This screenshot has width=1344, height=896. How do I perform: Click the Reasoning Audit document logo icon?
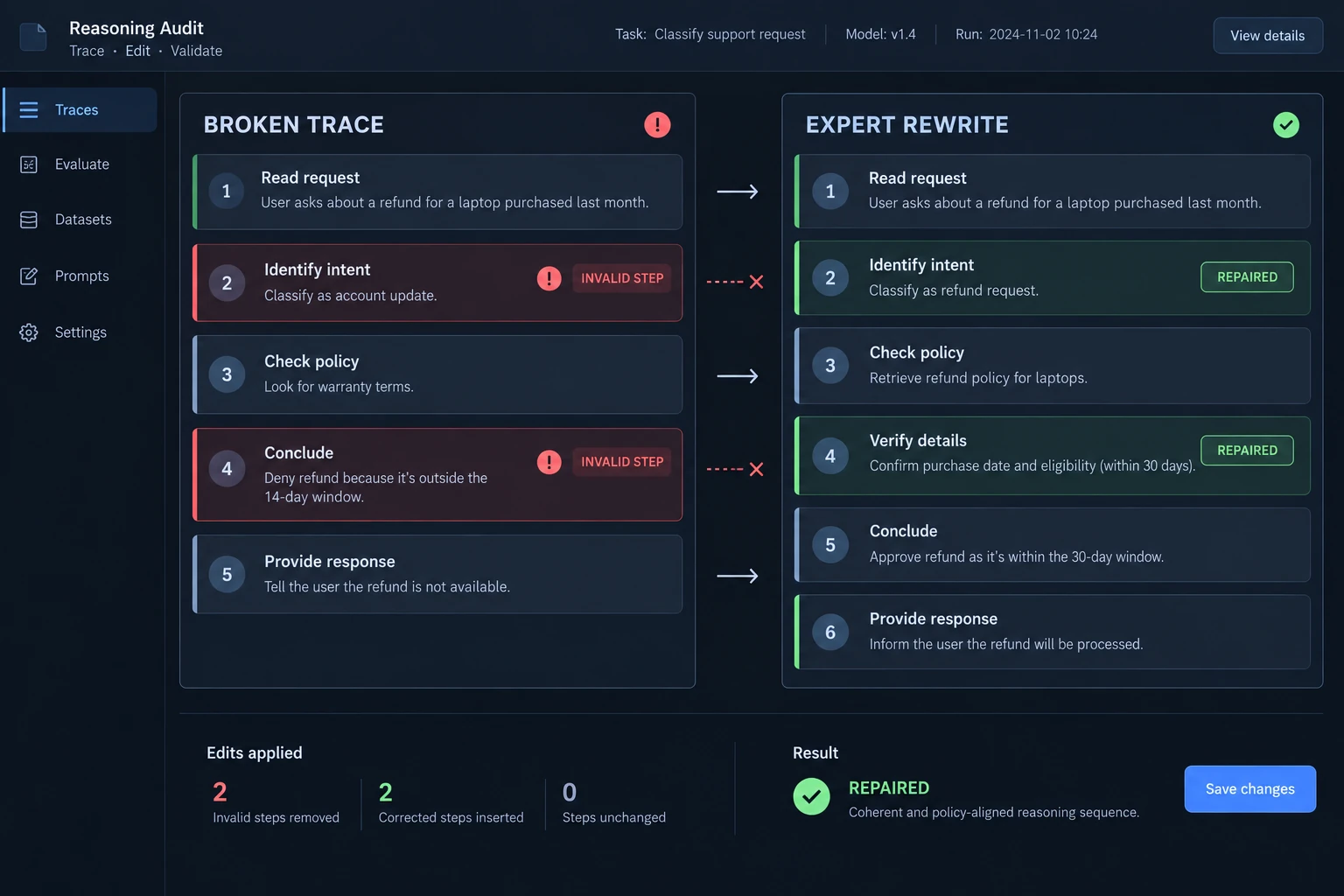click(33, 37)
